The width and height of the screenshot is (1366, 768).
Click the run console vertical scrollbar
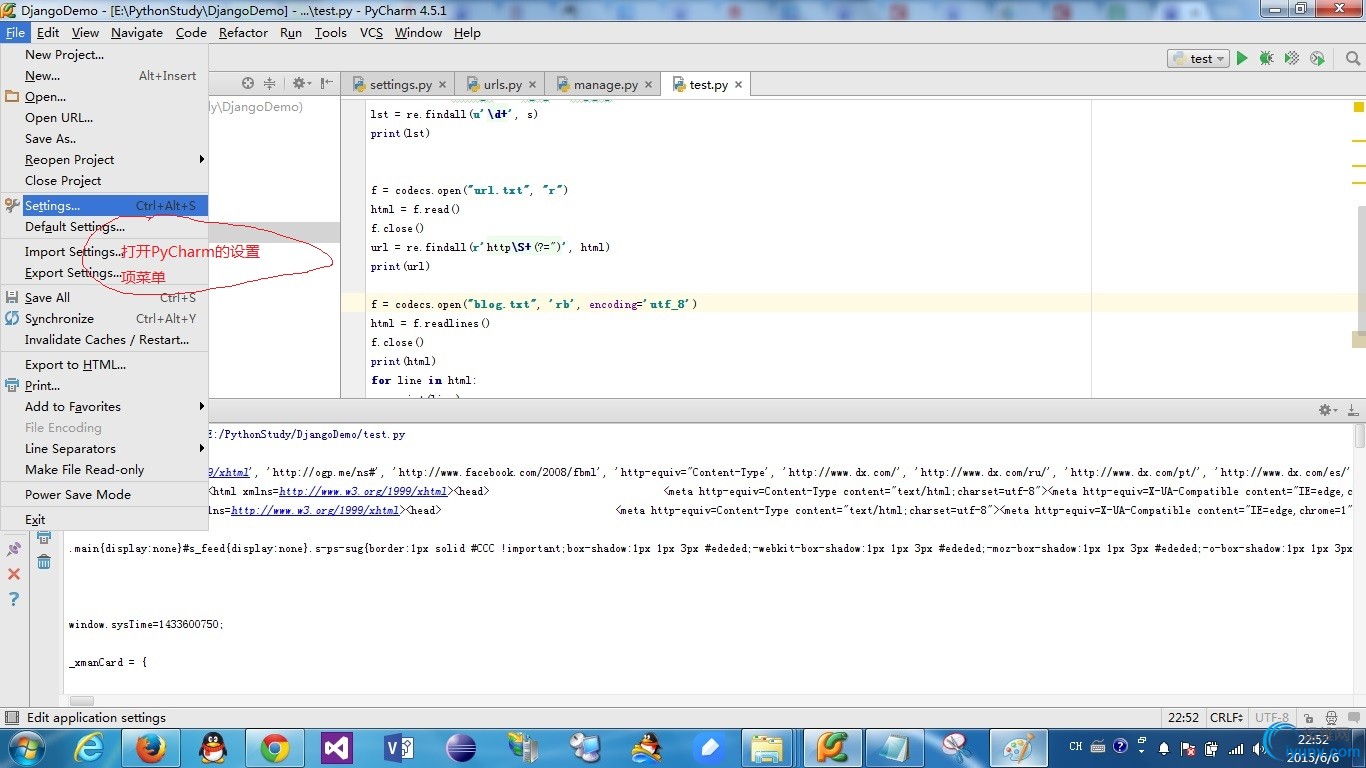click(x=1359, y=437)
